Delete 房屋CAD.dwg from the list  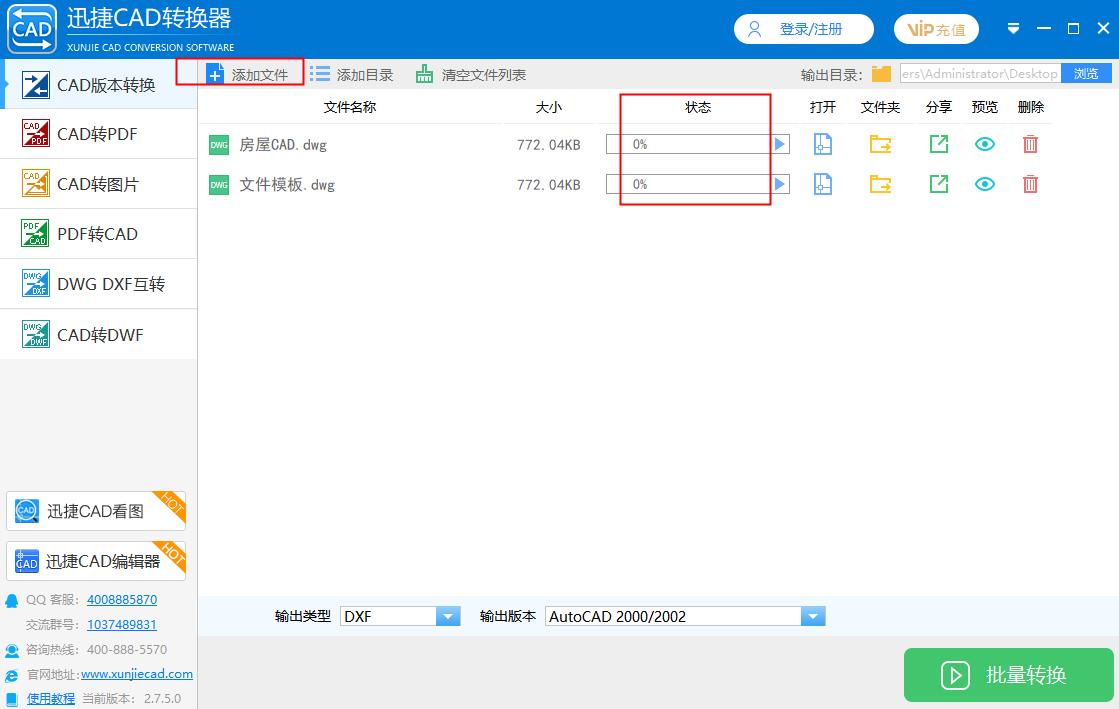[1030, 143]
